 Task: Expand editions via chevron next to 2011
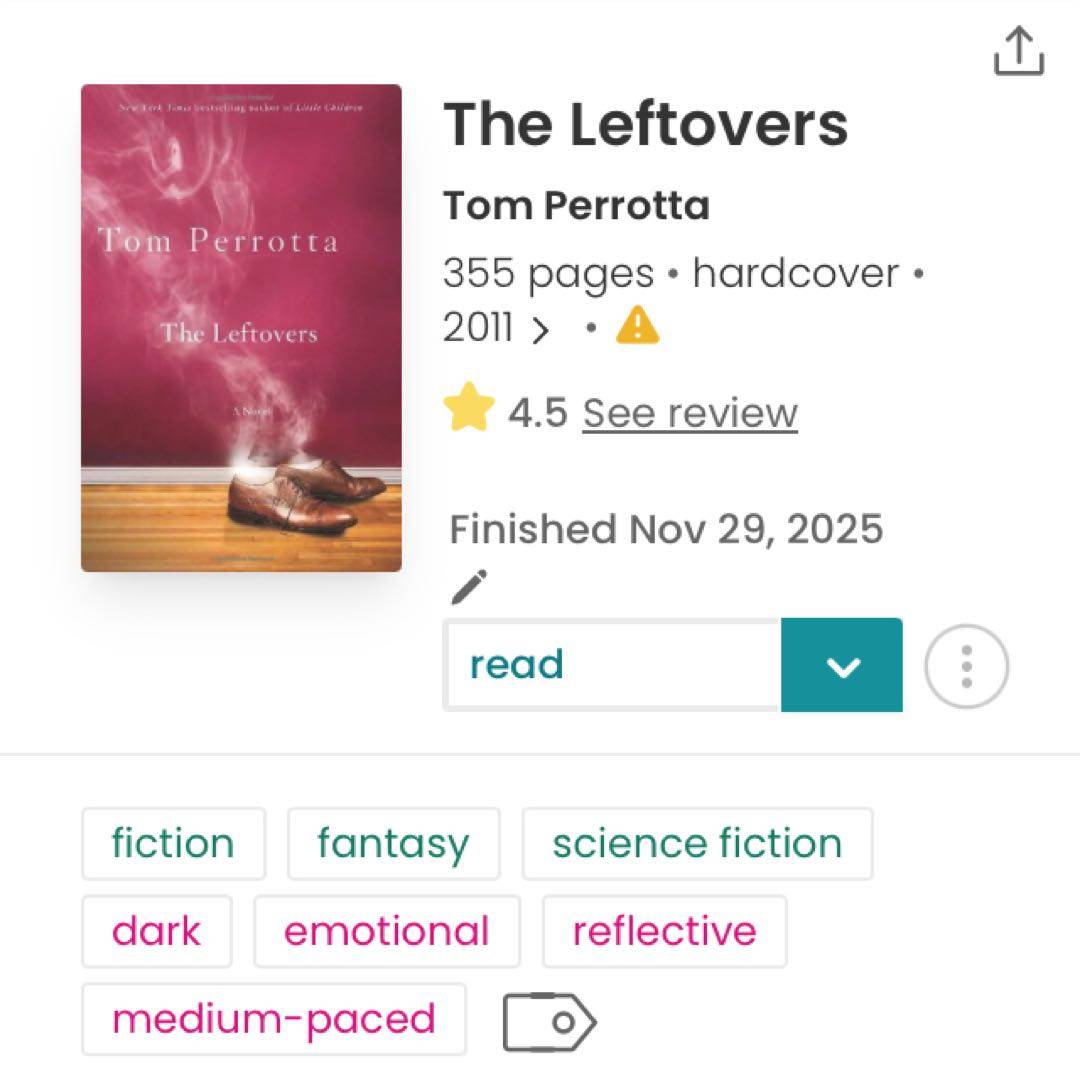[x=541, y=329]
